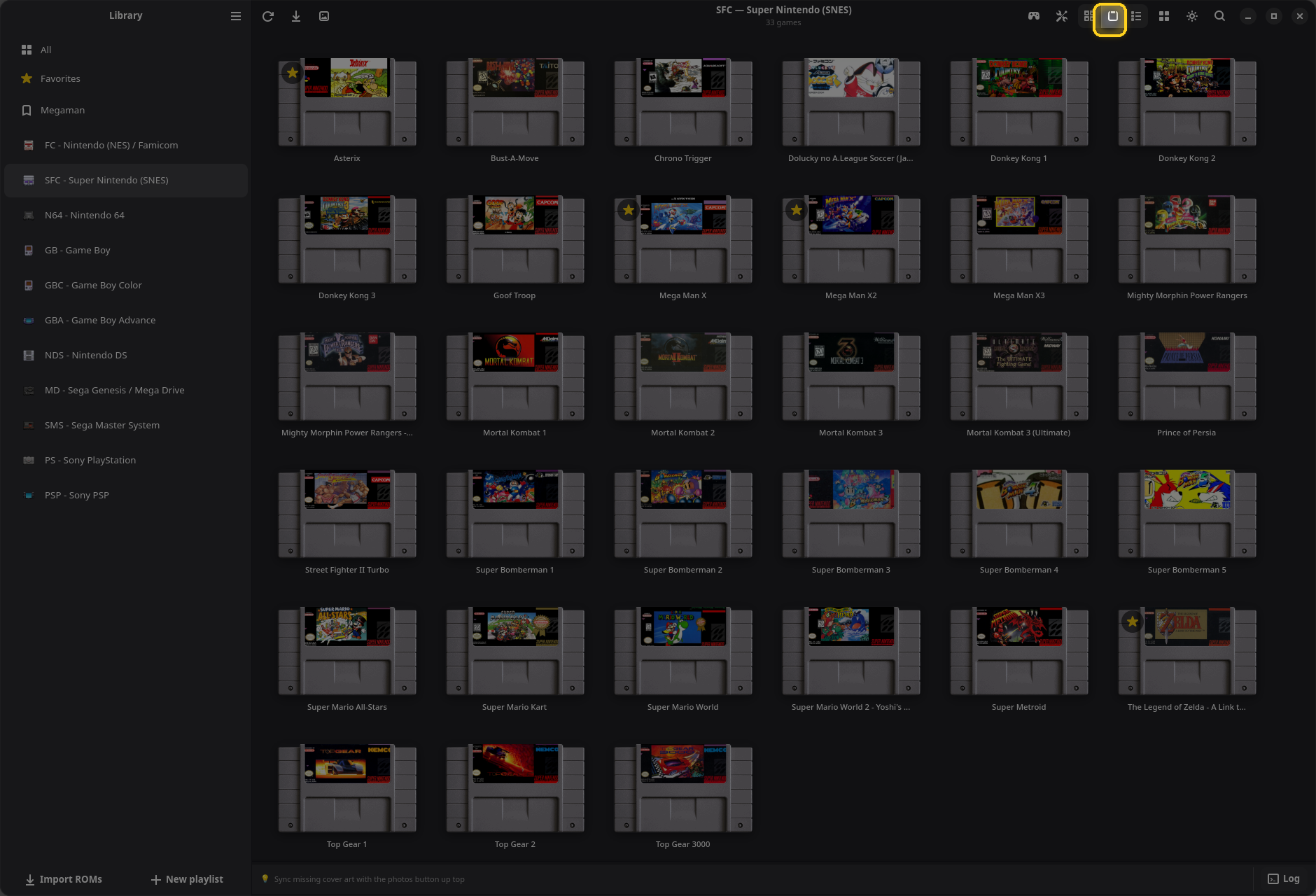
Task: Select the cartridge view mode
Action: point(1113,16)
